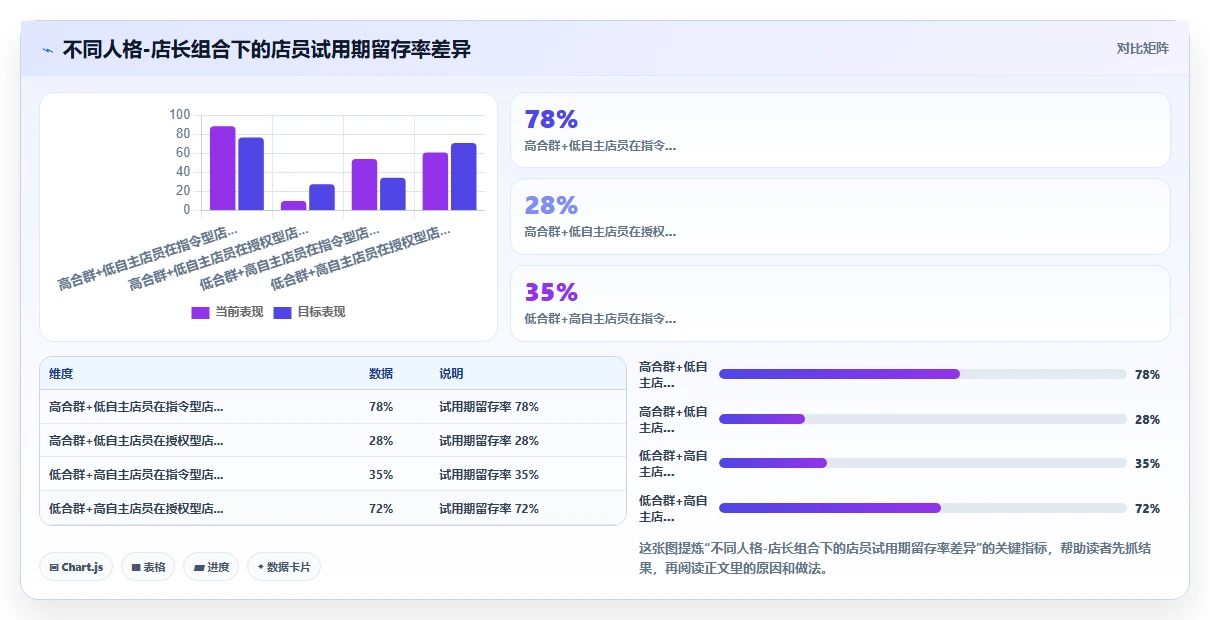Click table cell 试用期留存率 28%

coord(489,441)
